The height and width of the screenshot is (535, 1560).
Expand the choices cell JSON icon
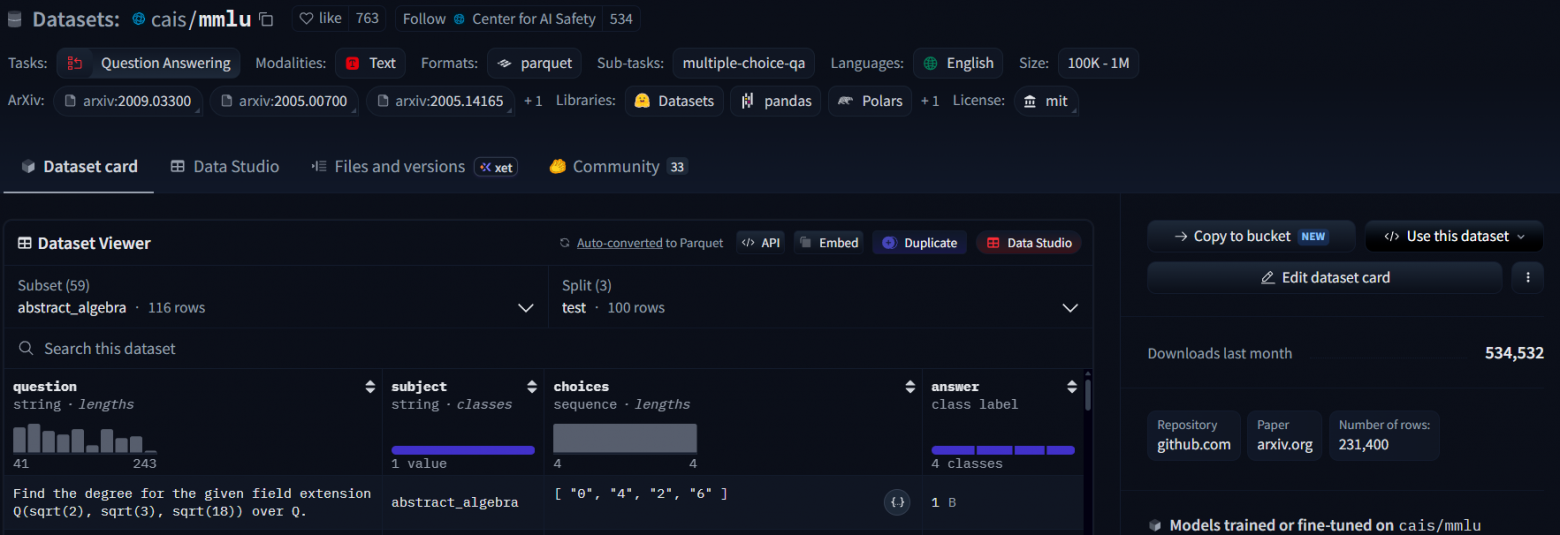897,503
